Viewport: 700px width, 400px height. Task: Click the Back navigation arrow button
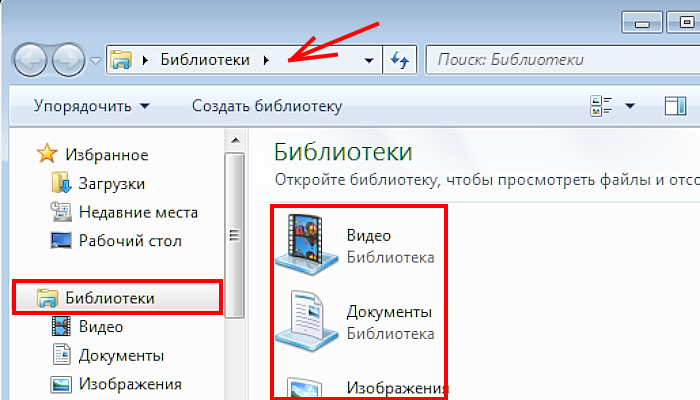[30, 60]
